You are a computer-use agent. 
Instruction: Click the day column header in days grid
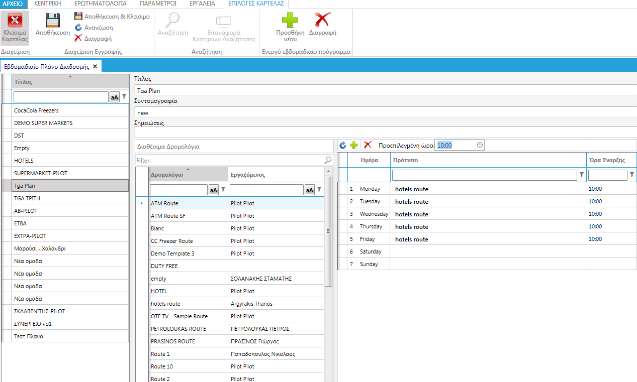click(x=369, y=160)
